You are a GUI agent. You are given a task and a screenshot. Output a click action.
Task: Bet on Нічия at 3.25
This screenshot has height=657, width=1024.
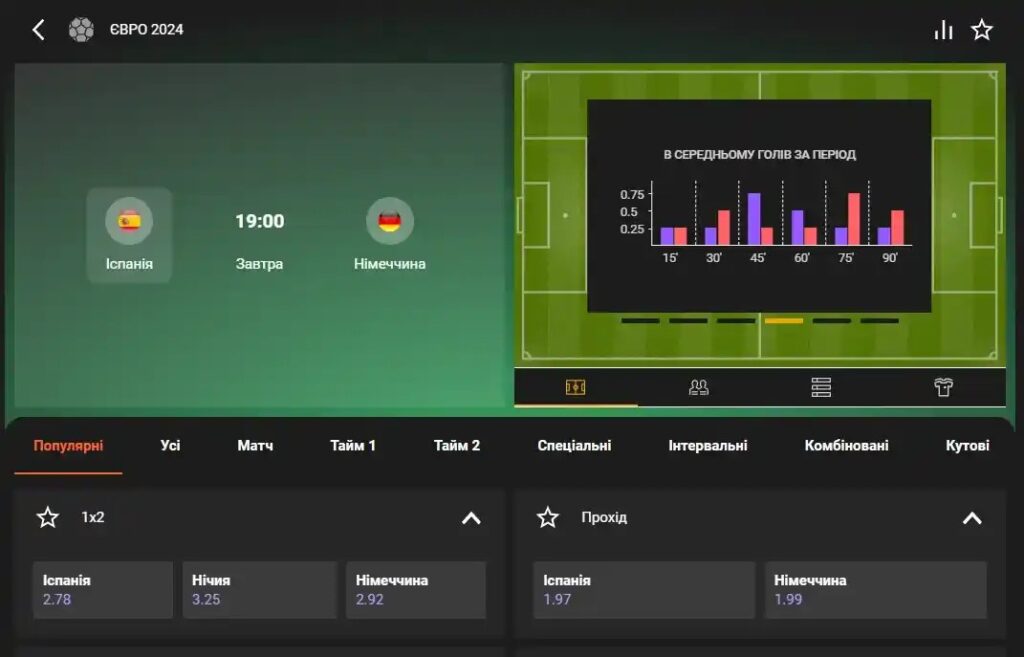pos(259,590)
